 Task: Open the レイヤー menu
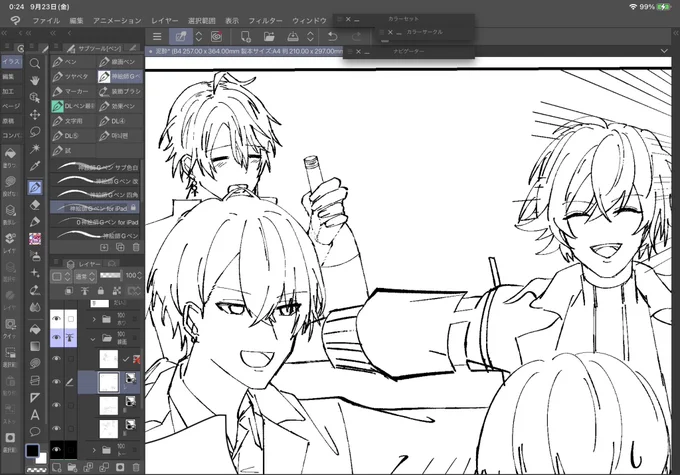[164, 20]
